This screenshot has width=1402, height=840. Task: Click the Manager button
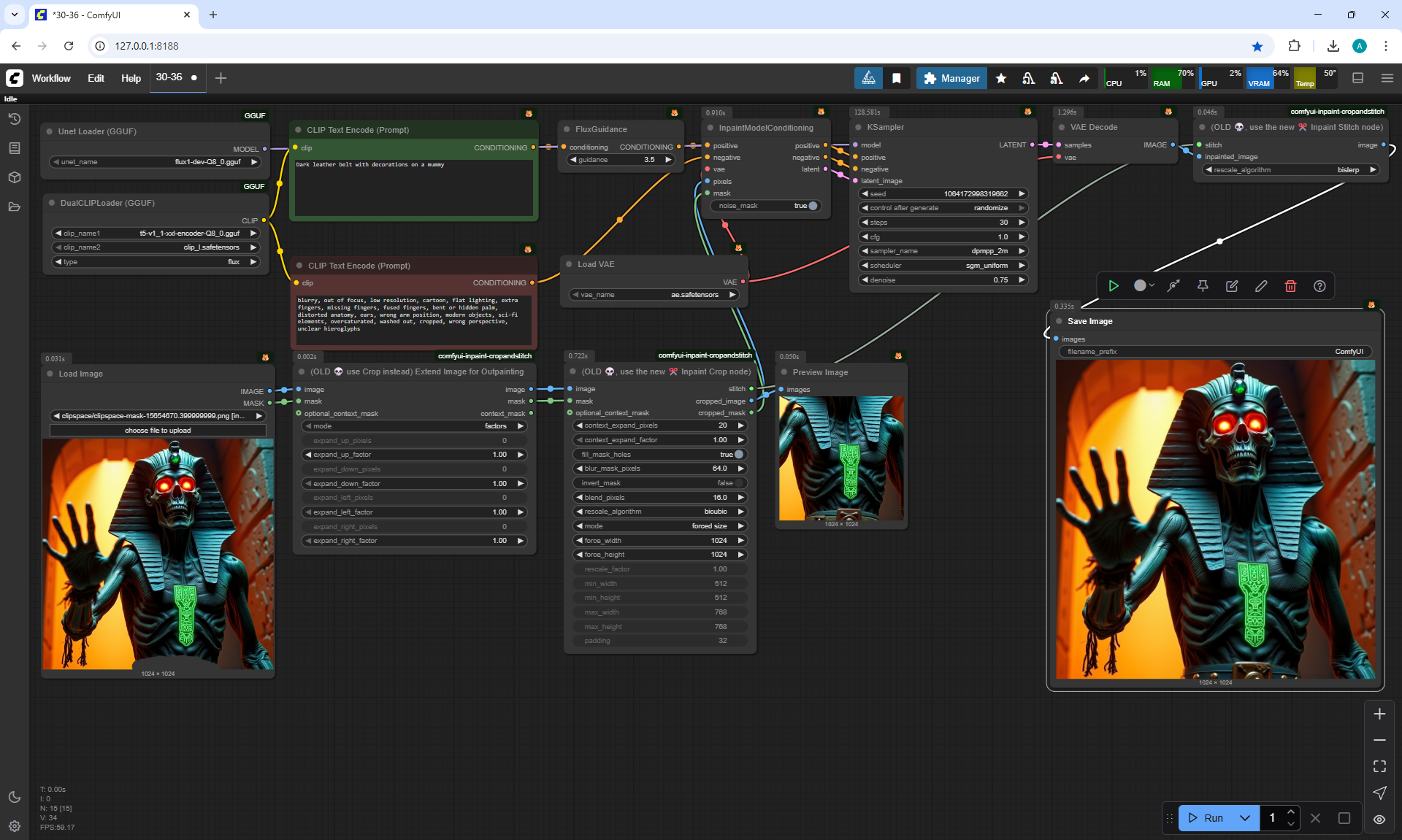951,78
